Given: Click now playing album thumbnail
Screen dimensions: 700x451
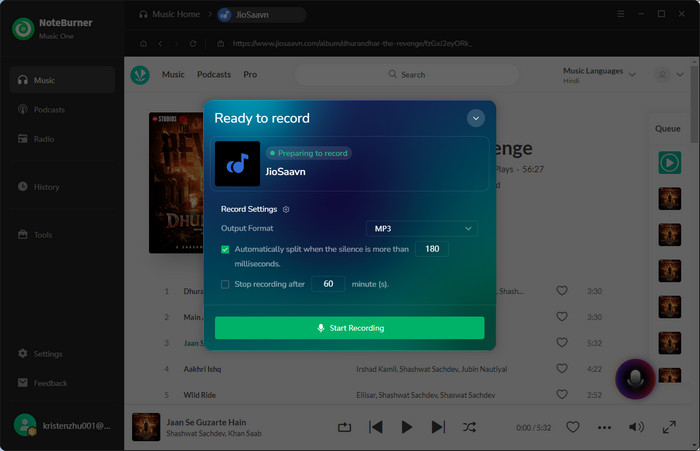Looking at the screenshot, I should tap(146, 427).
